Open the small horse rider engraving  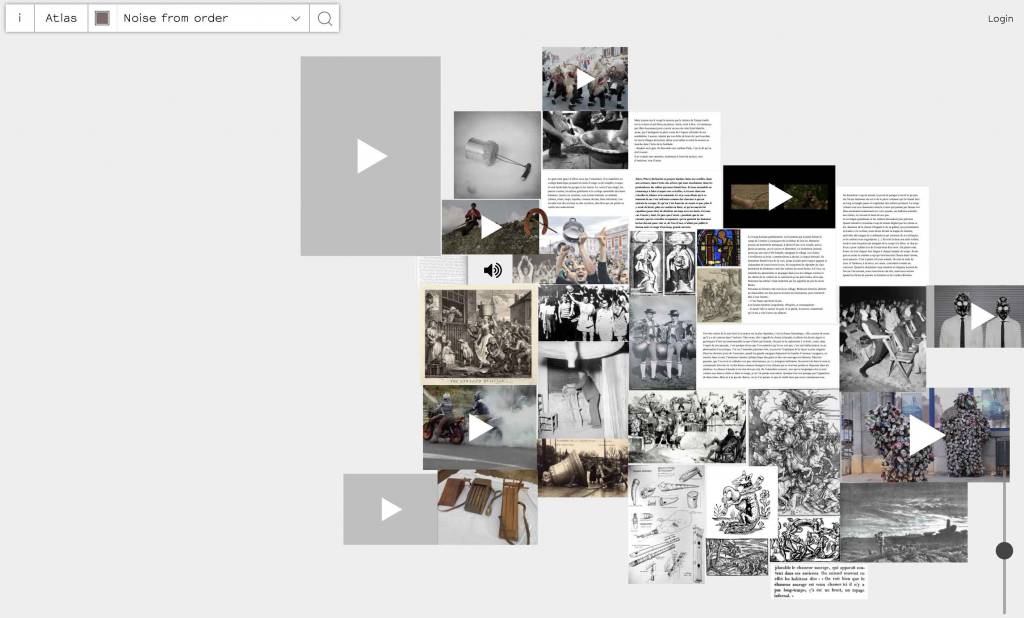click(718, 295)
